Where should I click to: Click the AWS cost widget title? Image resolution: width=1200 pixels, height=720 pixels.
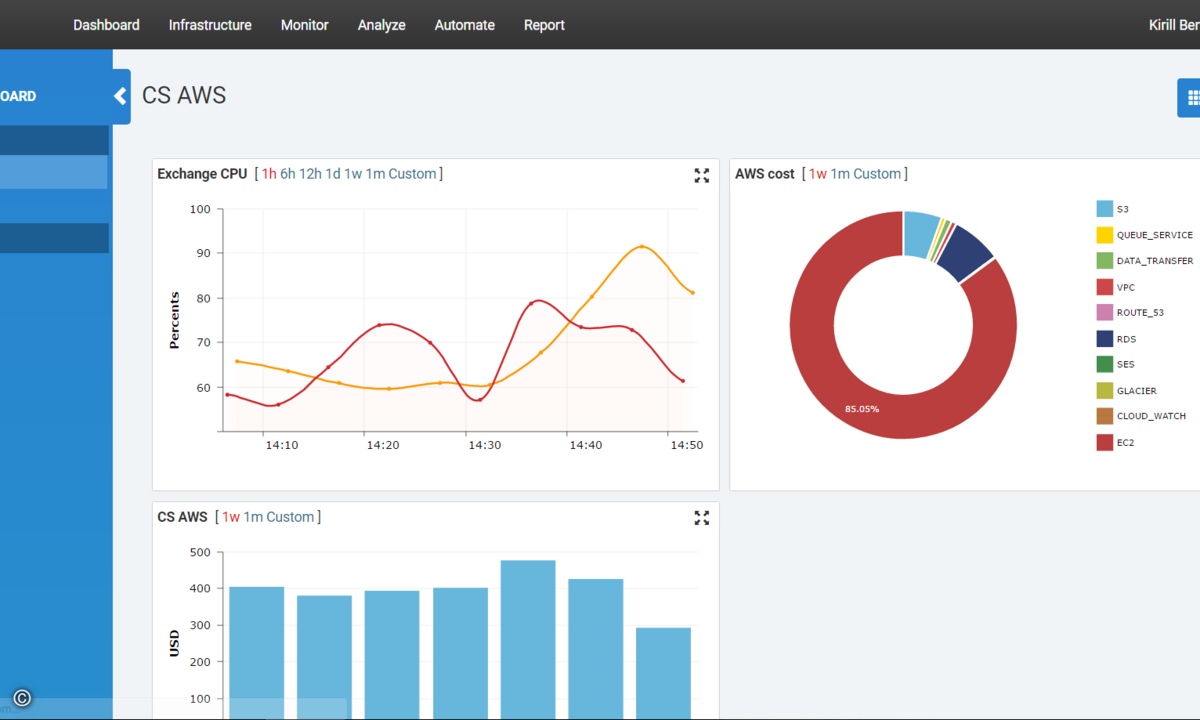[765, 174]
